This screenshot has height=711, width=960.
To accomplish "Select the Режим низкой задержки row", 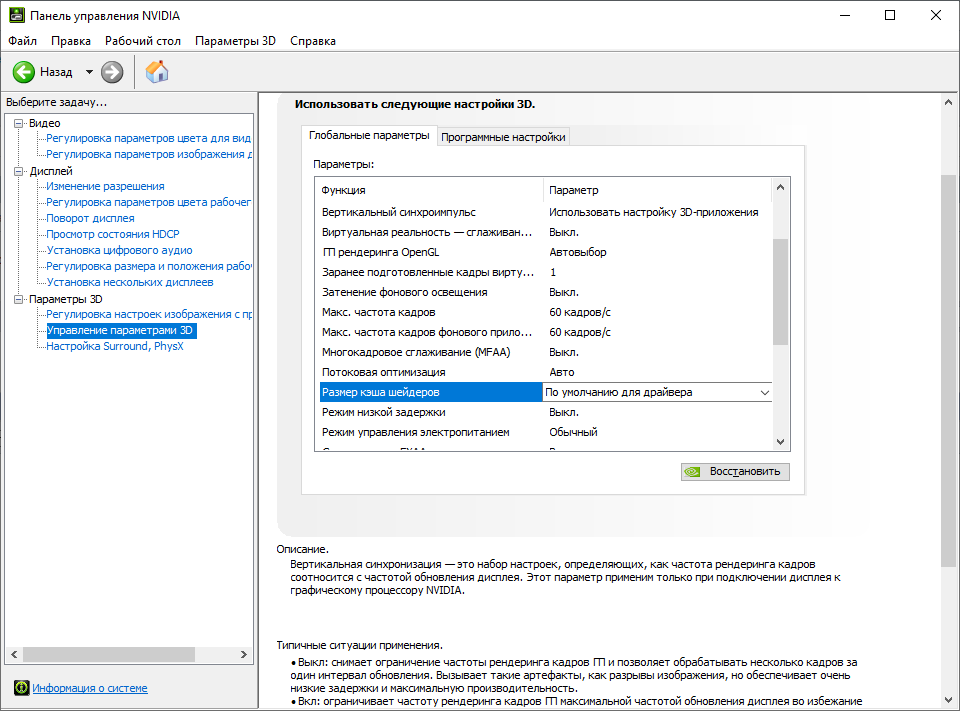I will [546, 412].
